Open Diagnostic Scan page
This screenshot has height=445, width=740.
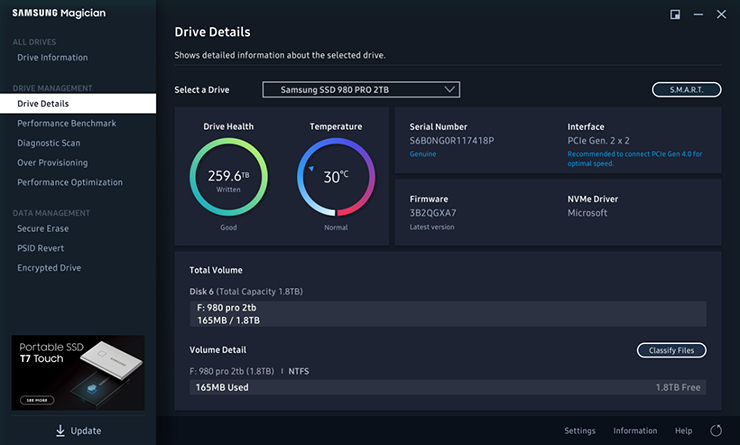pyautogui.click(x=49, y=143)
